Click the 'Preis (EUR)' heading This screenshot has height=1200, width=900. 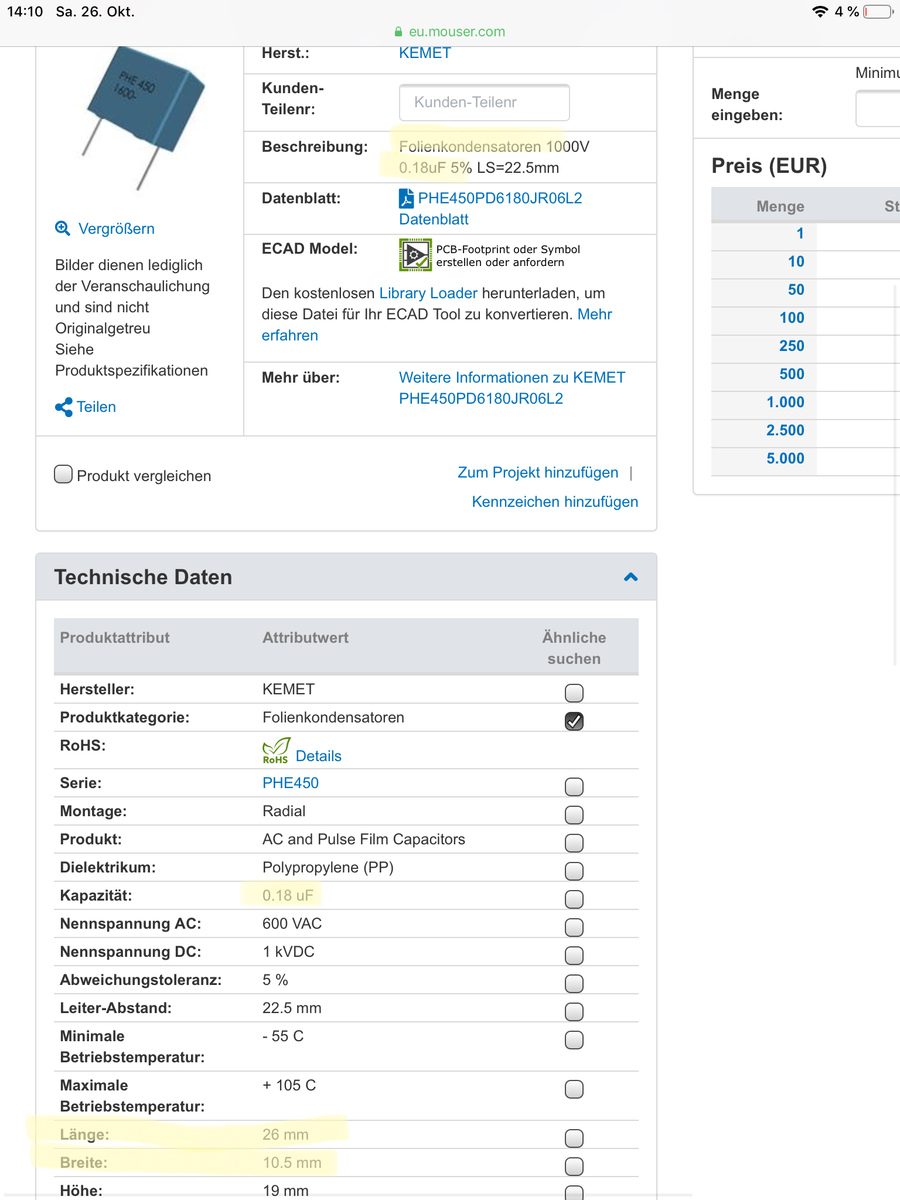[x=769, y=166]
